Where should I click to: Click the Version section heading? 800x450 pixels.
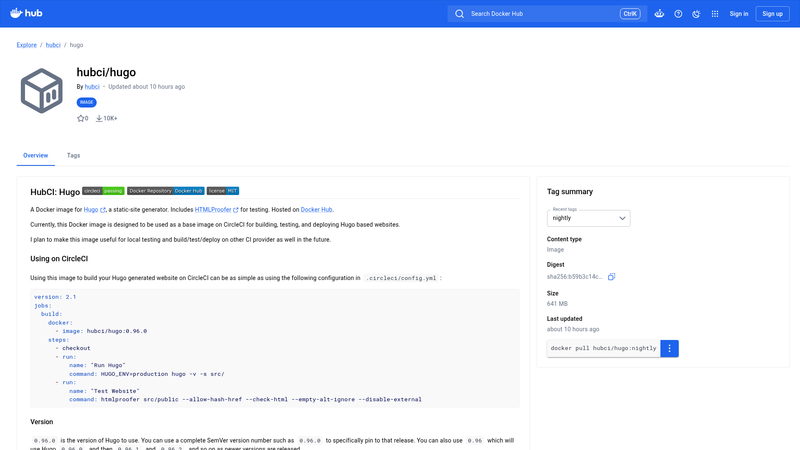coord(42,422)
